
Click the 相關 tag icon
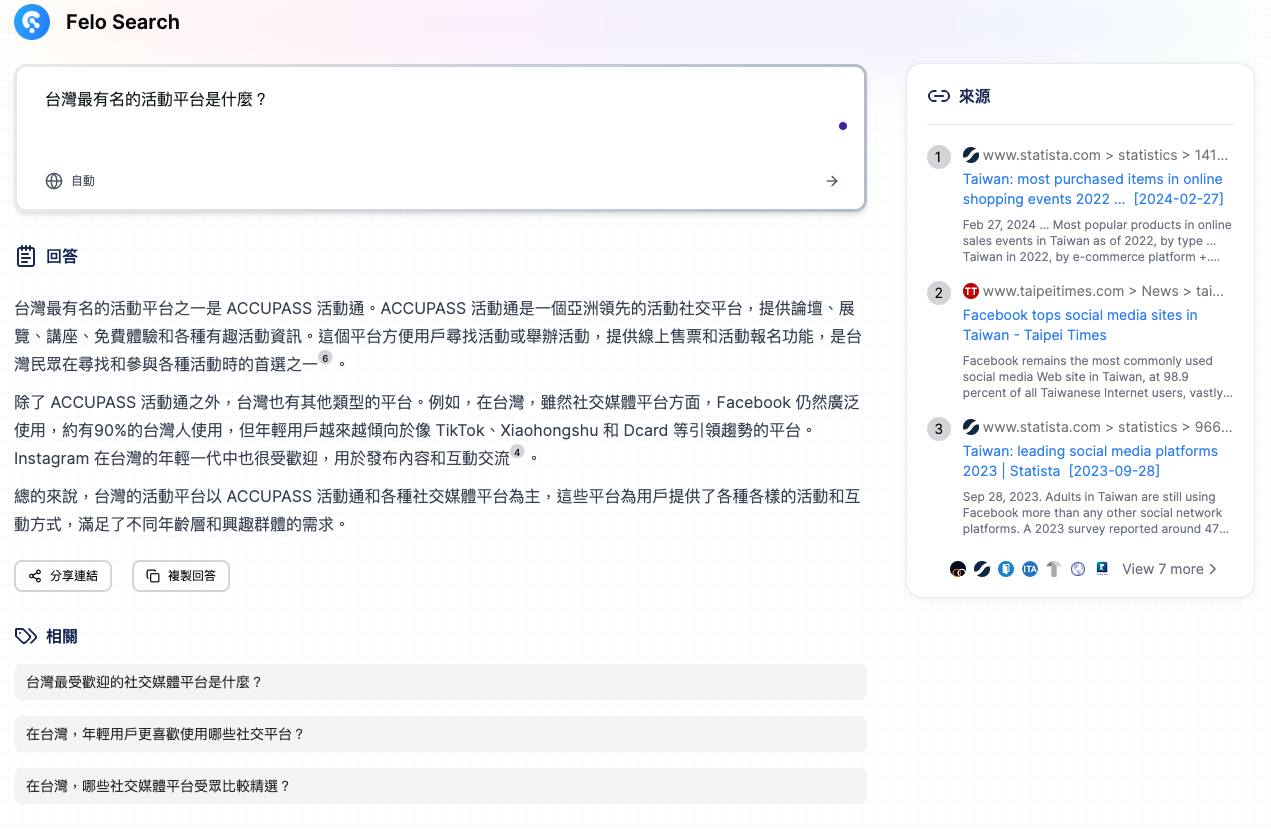(26, 636)
